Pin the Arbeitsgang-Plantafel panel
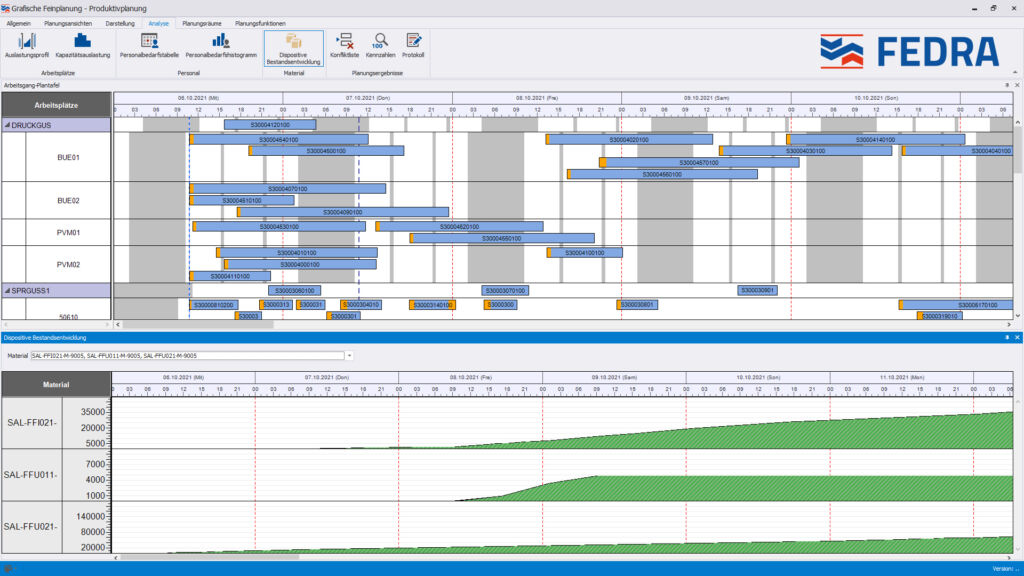The image size is (1024, 576). click(1007, 86)
